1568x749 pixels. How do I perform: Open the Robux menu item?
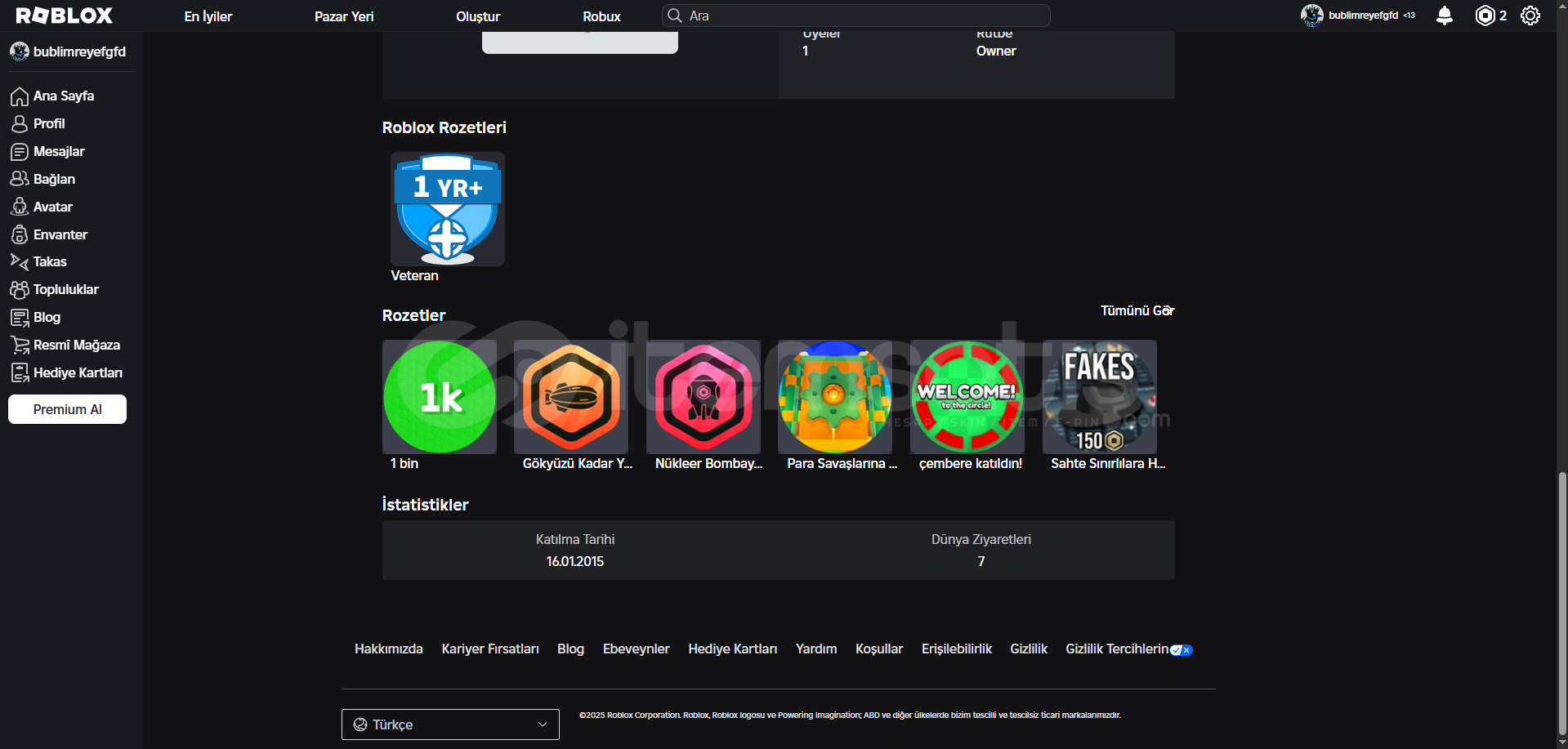tap(601, 16)
